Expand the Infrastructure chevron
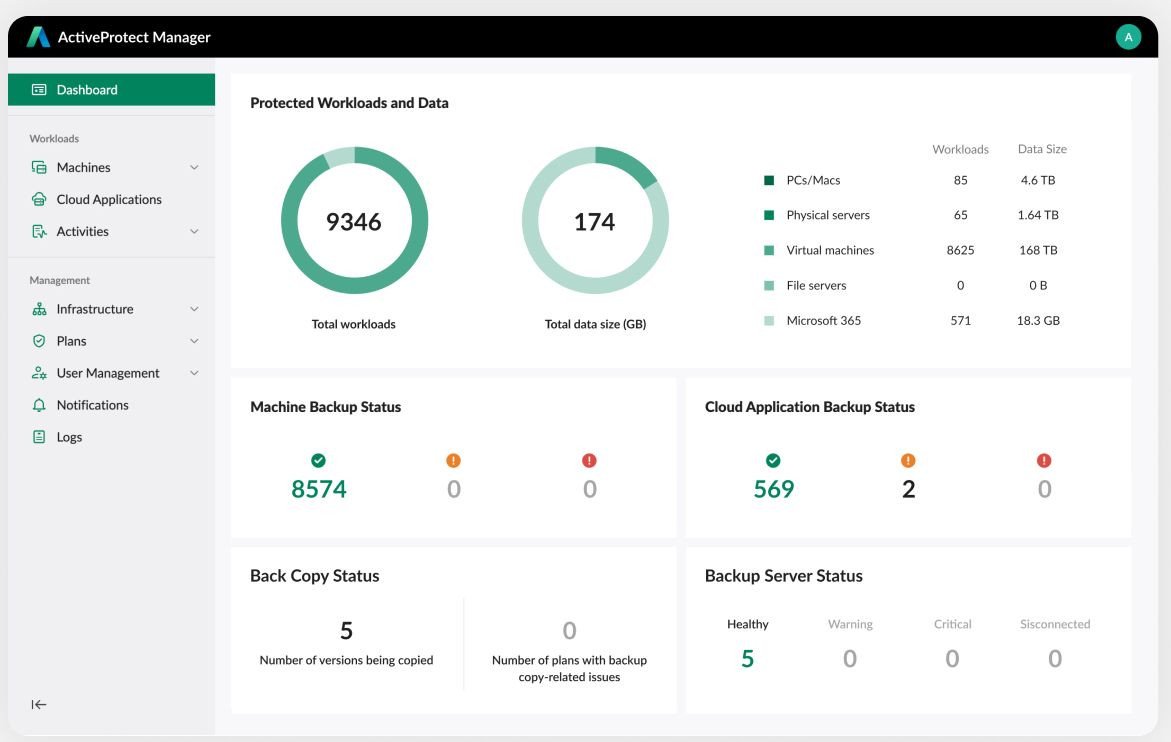The width and height of the screenshot is (1171, 742). click(194, 310)
